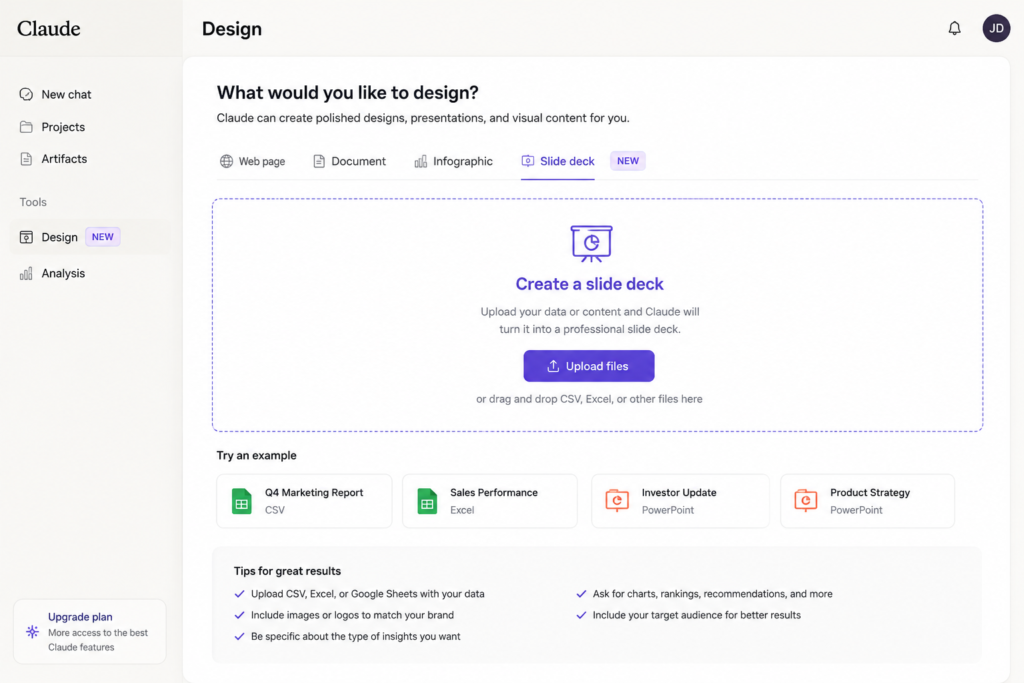Screen dimensions: 1024x683
Task: Click the orange PowerPoint icon of Investor Update
Action: pos(616,500)
